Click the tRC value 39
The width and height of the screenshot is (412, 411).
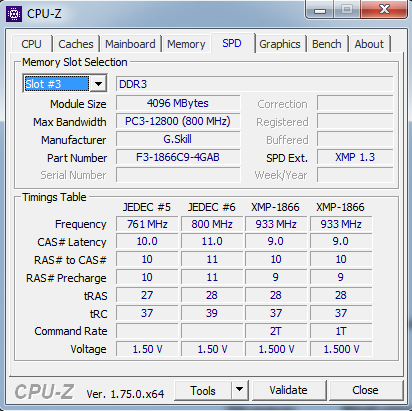click(x=212, y=313)
